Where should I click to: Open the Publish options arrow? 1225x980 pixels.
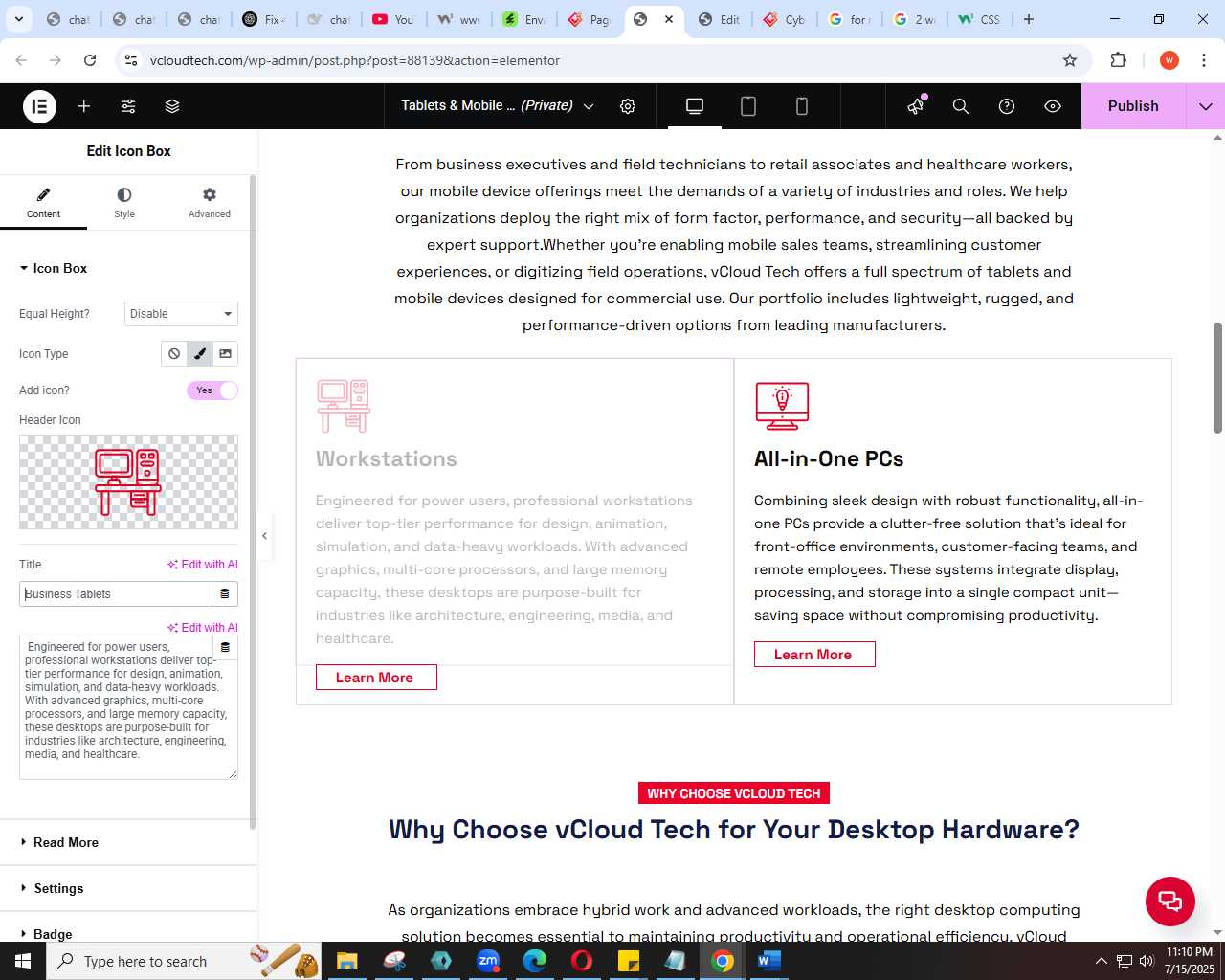[x=1206, y=106]
